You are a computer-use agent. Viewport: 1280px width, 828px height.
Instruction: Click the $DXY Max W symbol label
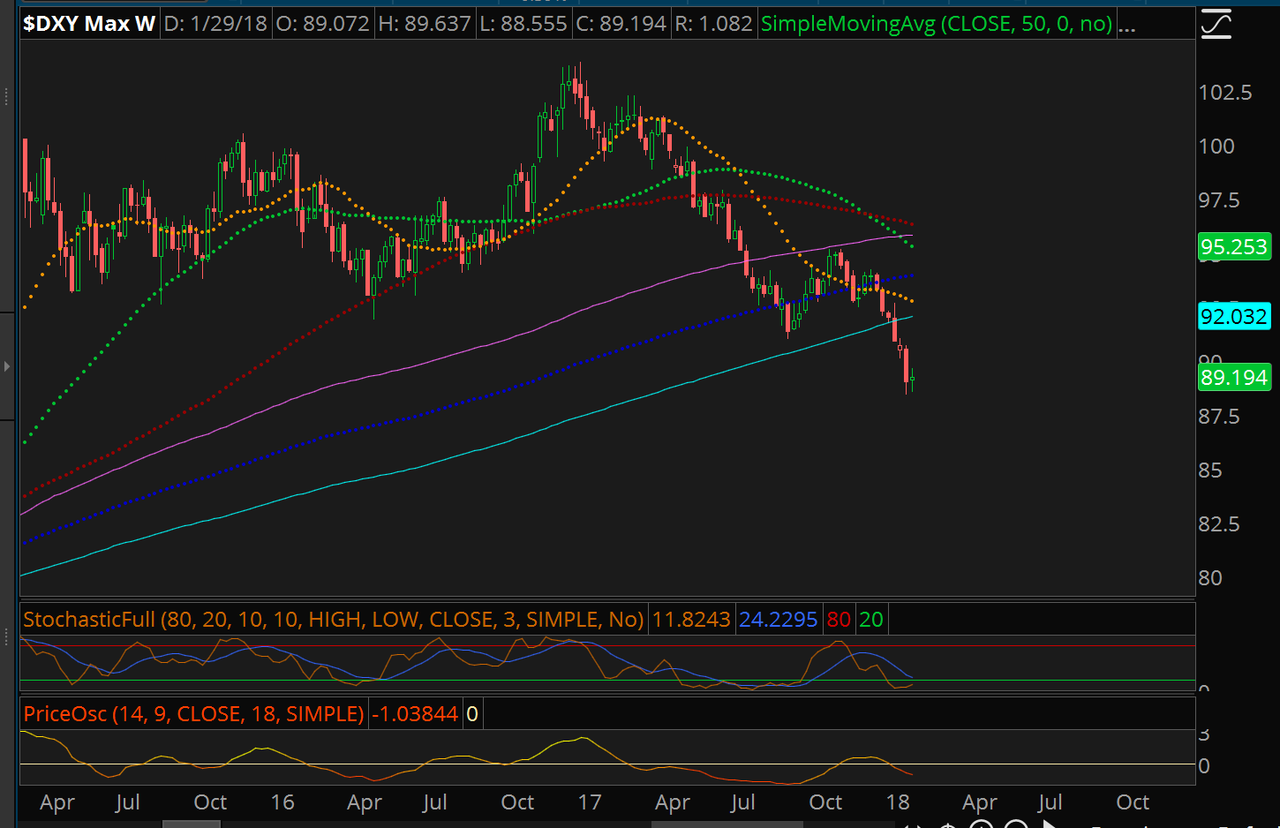(89, 23)
